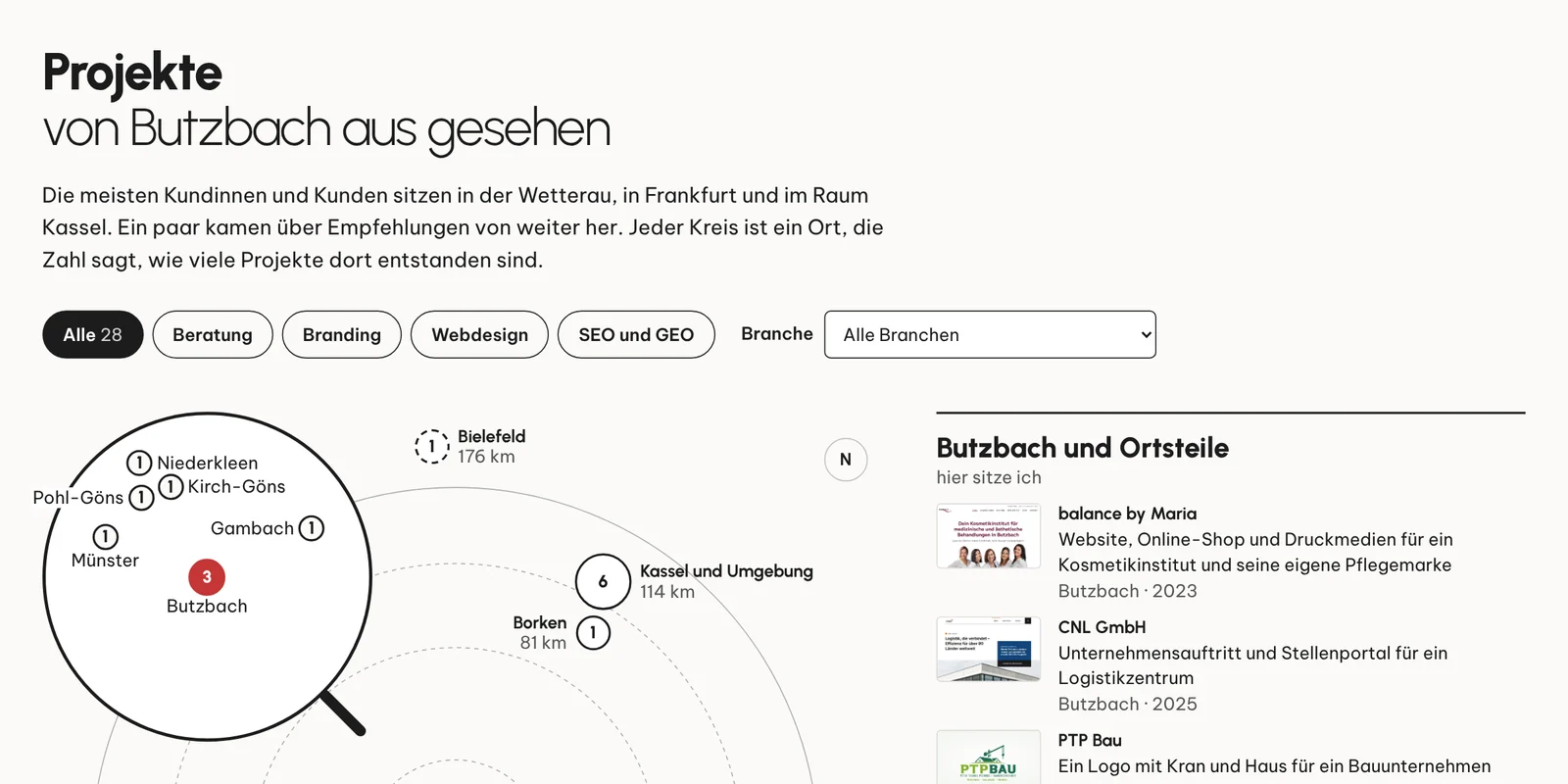1568x784 pixels.
Task: Filter projects by Webdesign
Action: 479,334
